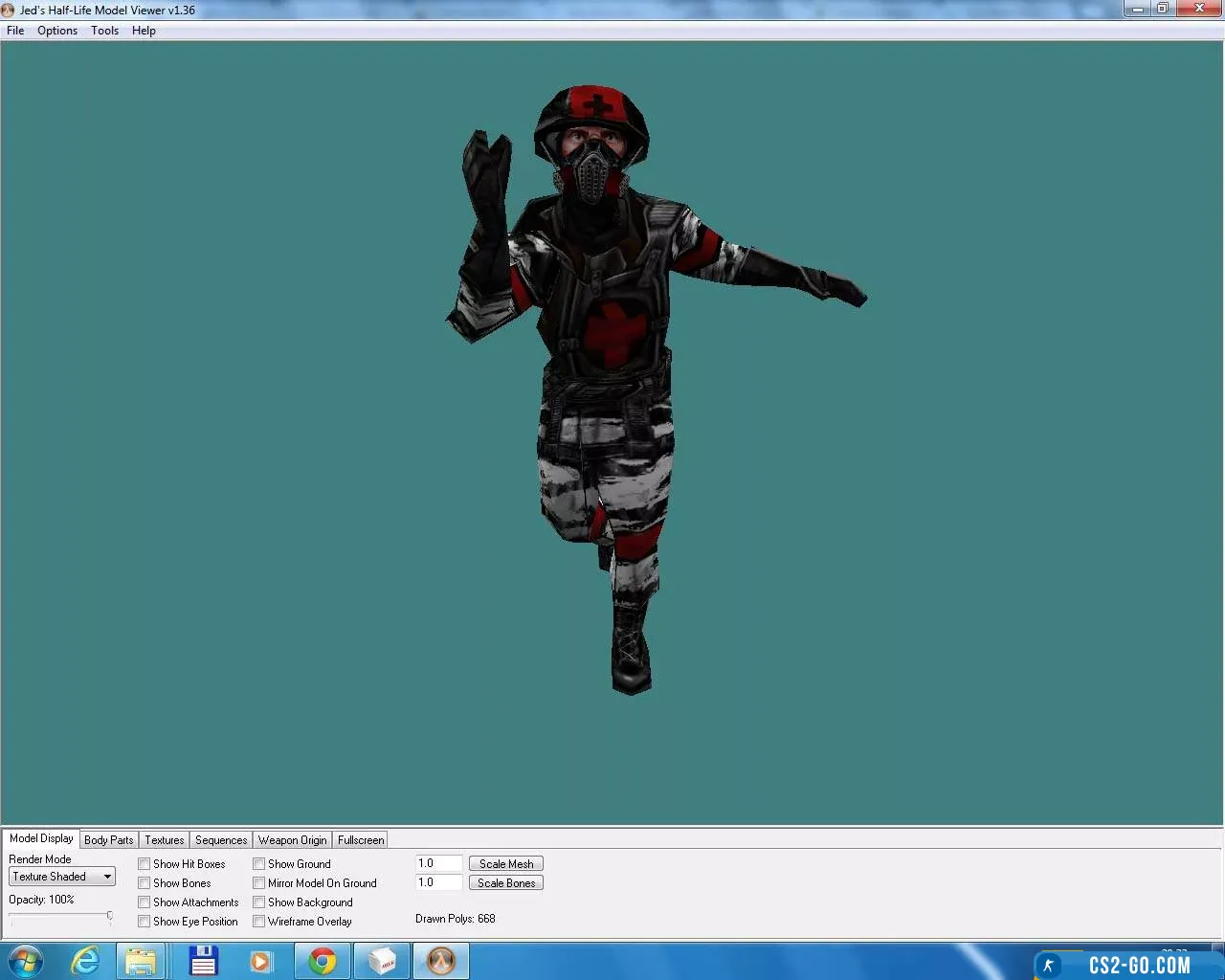
Task: Turn on the Wireframe Overlay checkbox
Action: (x=259, y=922)
